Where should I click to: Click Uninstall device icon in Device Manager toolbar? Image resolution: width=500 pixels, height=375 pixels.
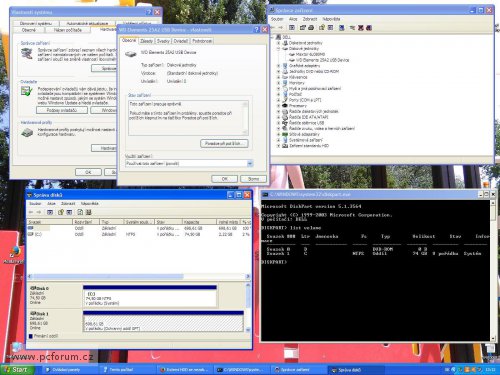(x=360, y=28)
